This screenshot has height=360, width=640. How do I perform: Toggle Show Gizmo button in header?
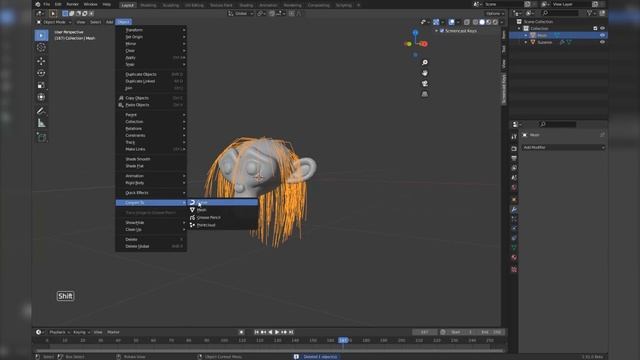[436, 22]
